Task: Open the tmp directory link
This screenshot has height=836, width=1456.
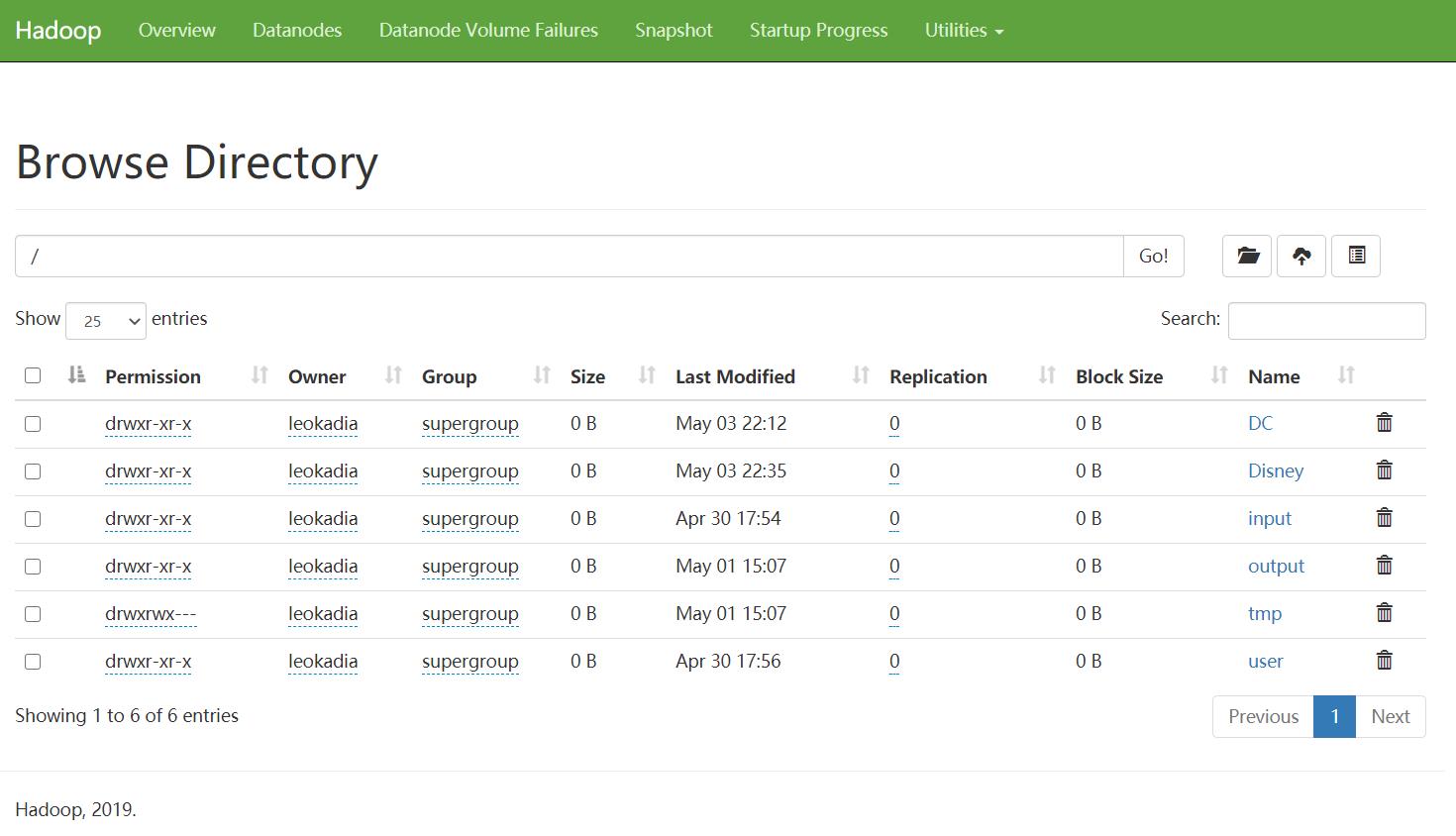Action: (x=1265, y=613)
